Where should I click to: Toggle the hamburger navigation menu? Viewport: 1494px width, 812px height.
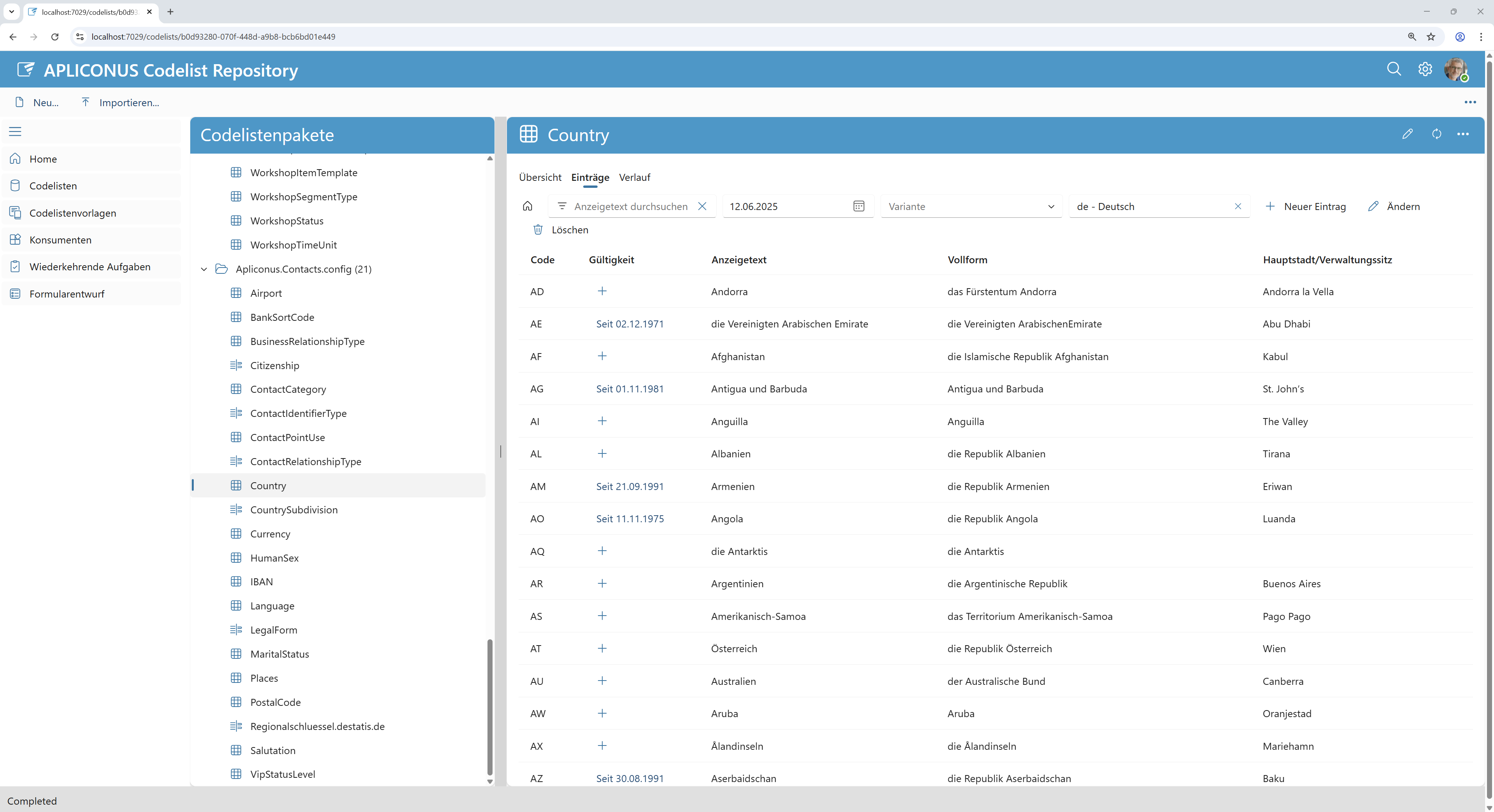tap(15, 131)
